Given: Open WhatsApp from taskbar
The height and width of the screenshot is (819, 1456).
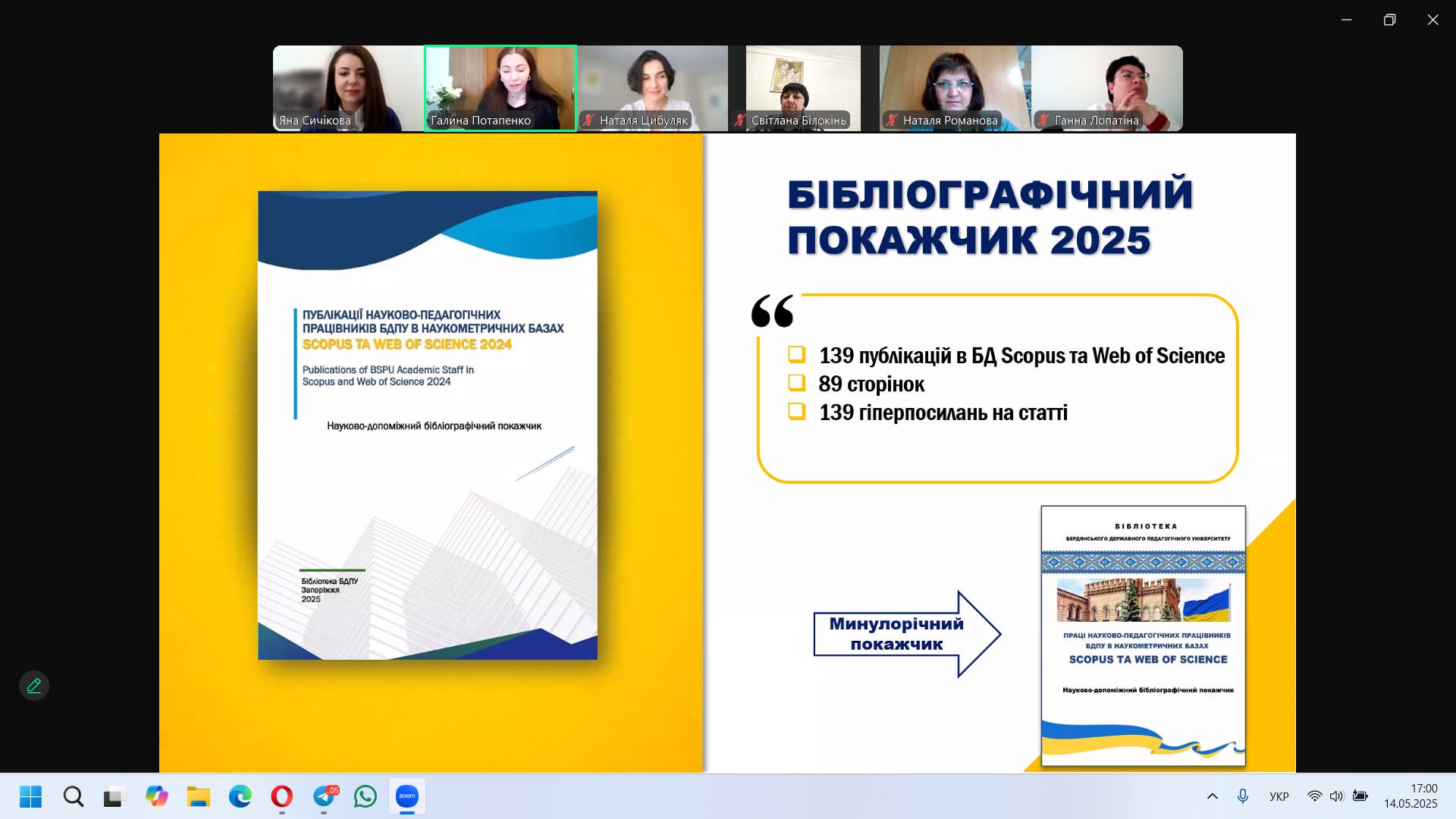Looking at the screenshot, I should click(x=366, y=796).
